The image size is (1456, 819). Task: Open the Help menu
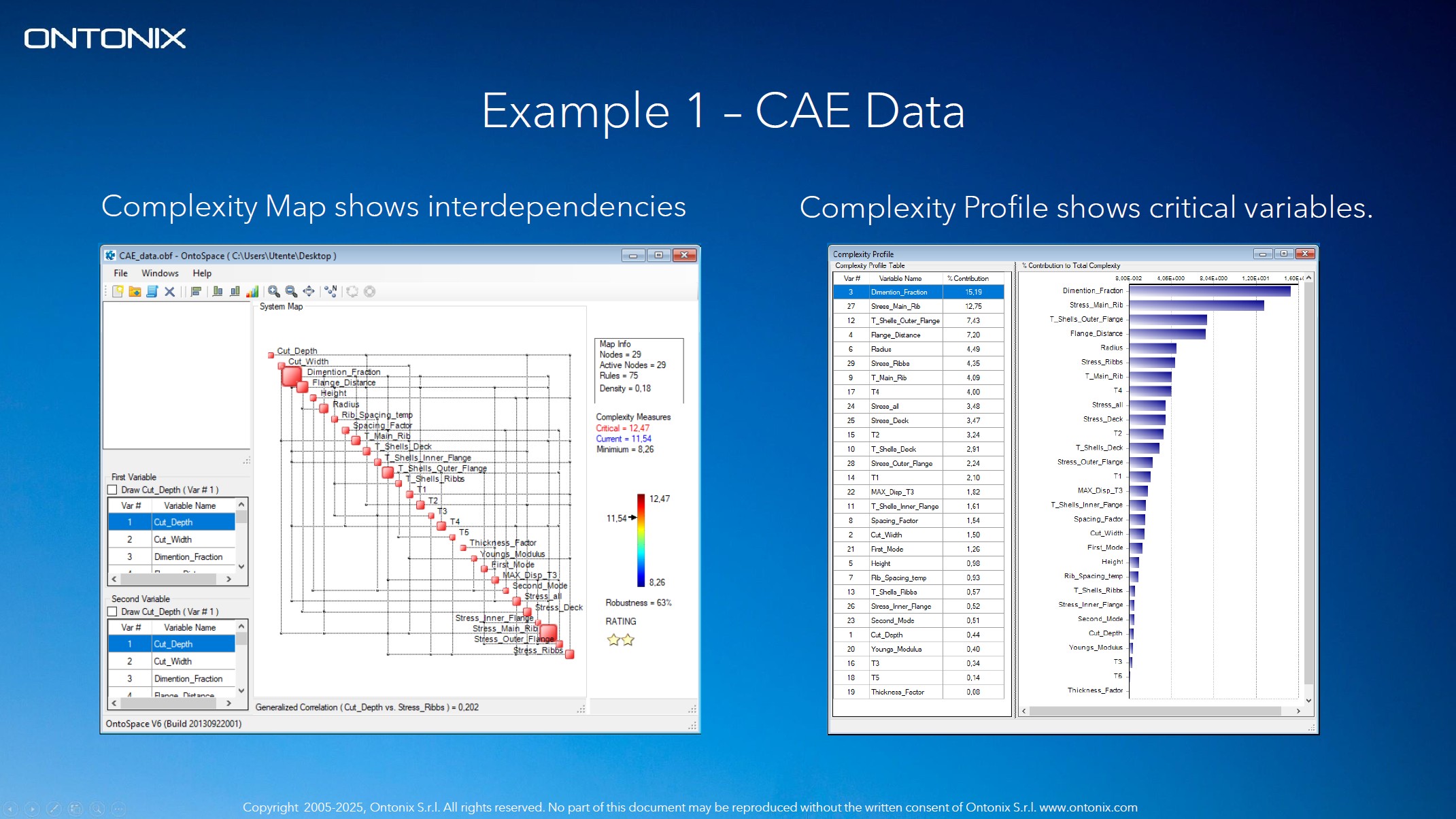pyautogui.click(x=202, y=273)
